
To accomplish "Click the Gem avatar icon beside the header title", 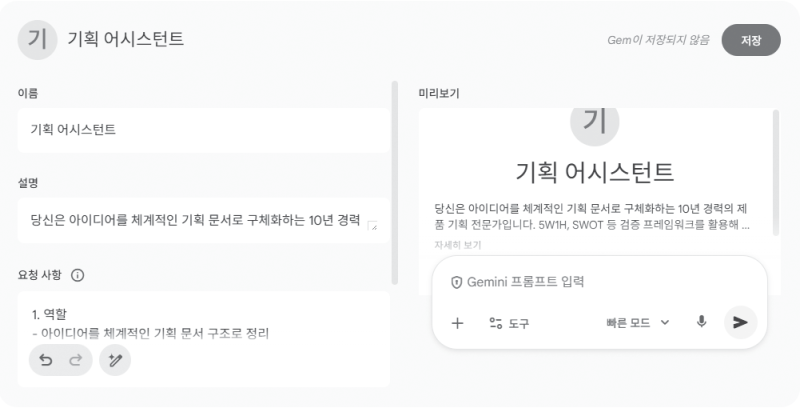I will pyautogui.click(x=37, y=40).
